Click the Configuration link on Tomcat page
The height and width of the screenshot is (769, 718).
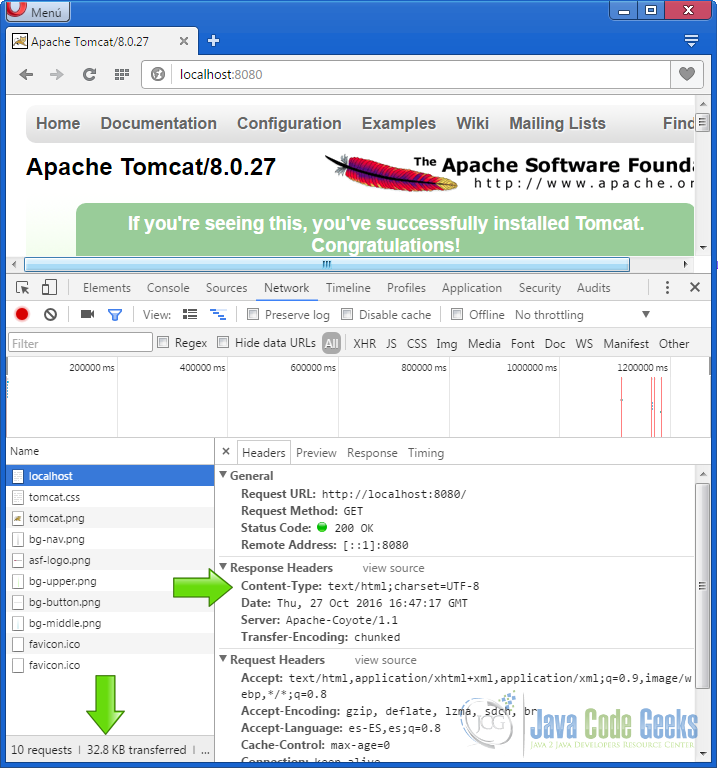click(289, 124)
